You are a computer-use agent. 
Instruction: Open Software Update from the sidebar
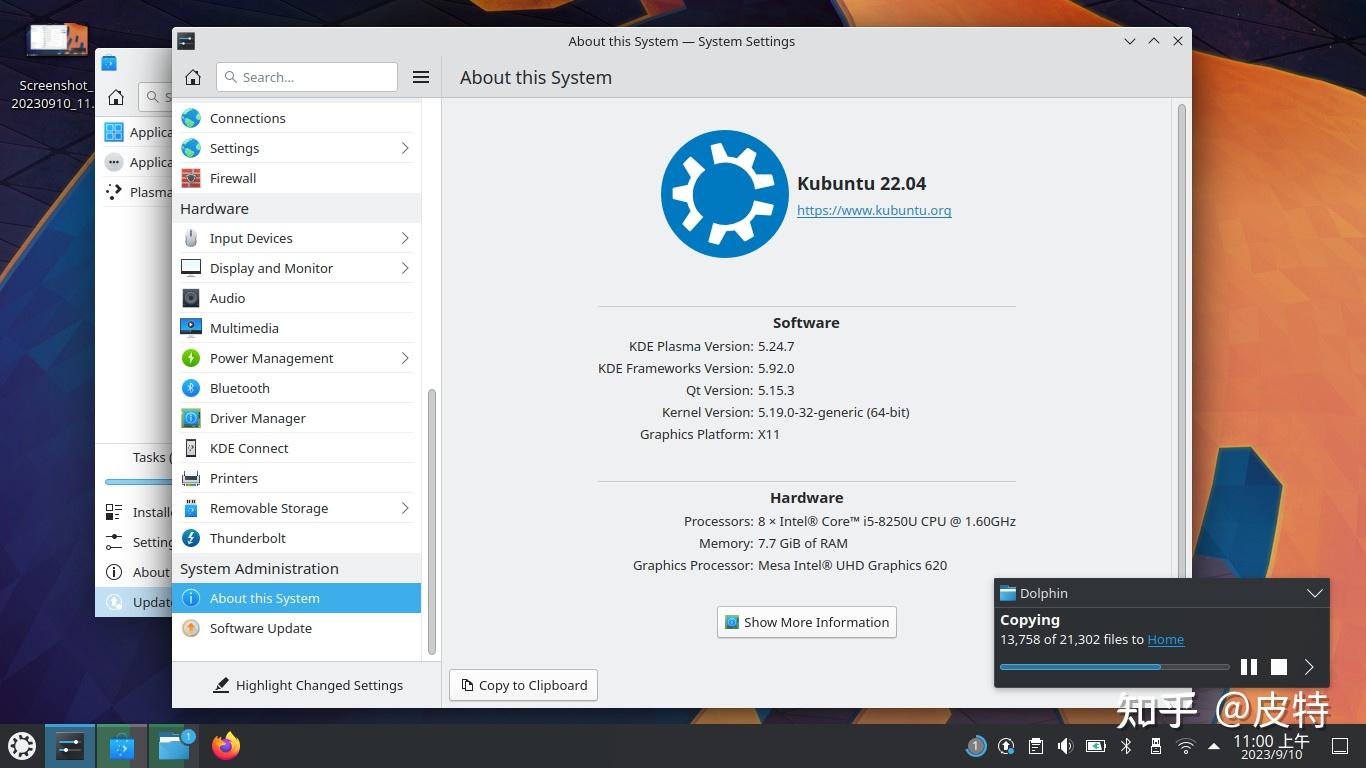coord(260,628)
